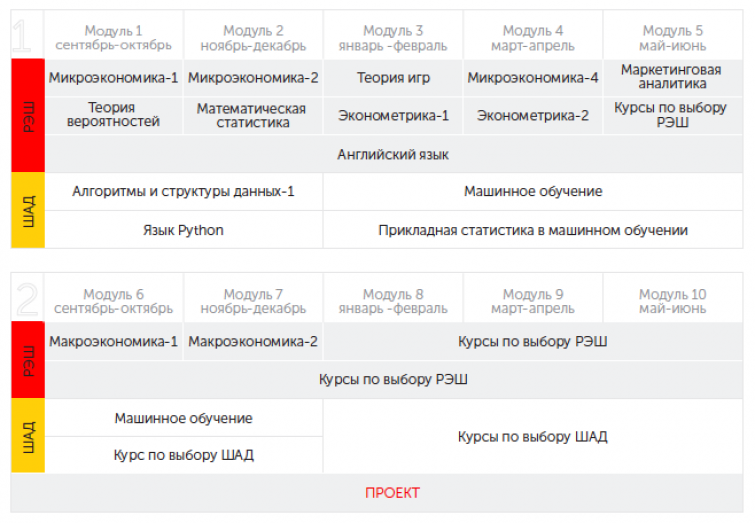Click Курсы по выбору РЭШ beside Макроэкономика-2
The height and width of the screenshot is (523, 755).
[x=533, y=341]
